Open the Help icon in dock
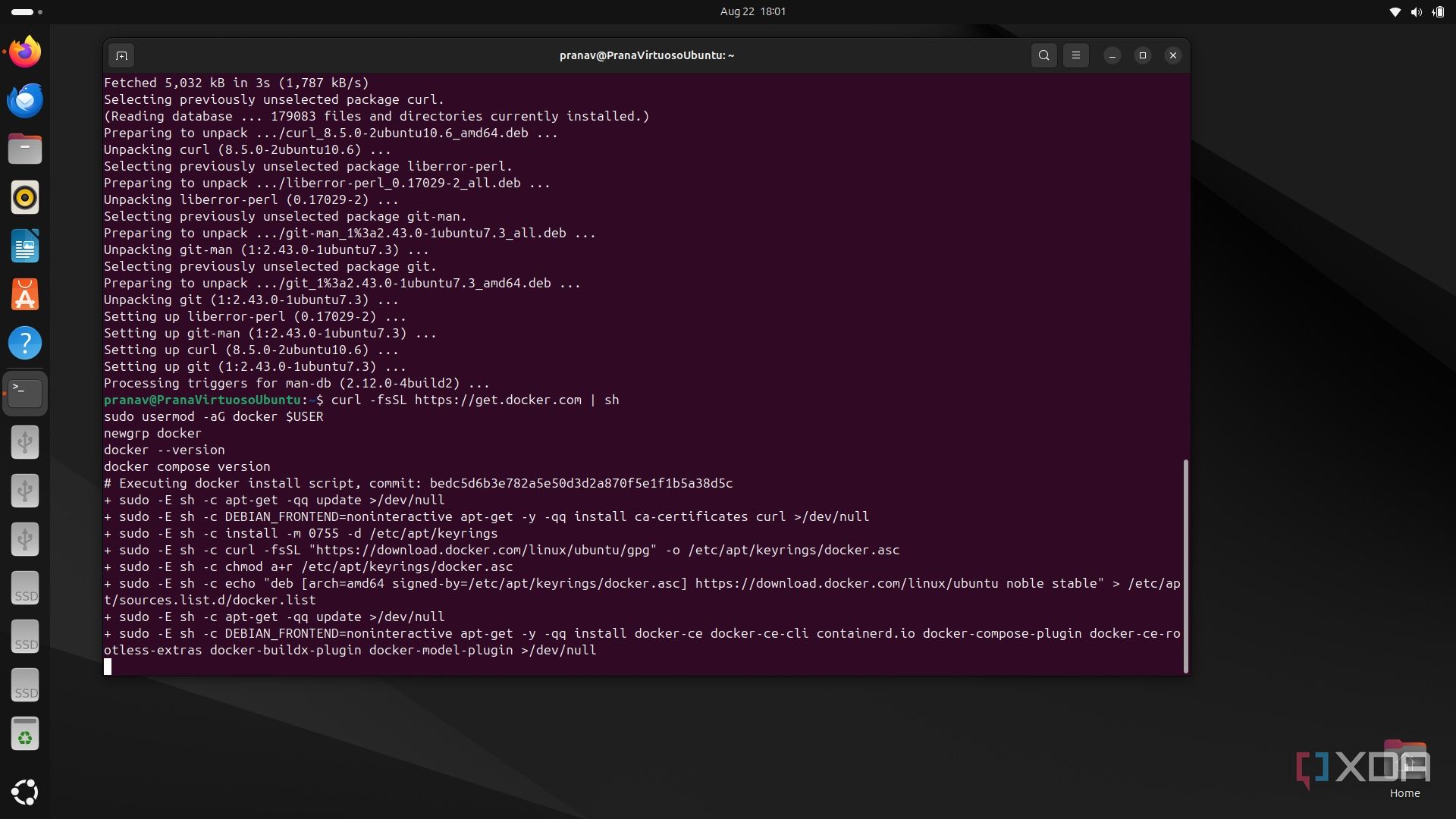 (25, 343)
